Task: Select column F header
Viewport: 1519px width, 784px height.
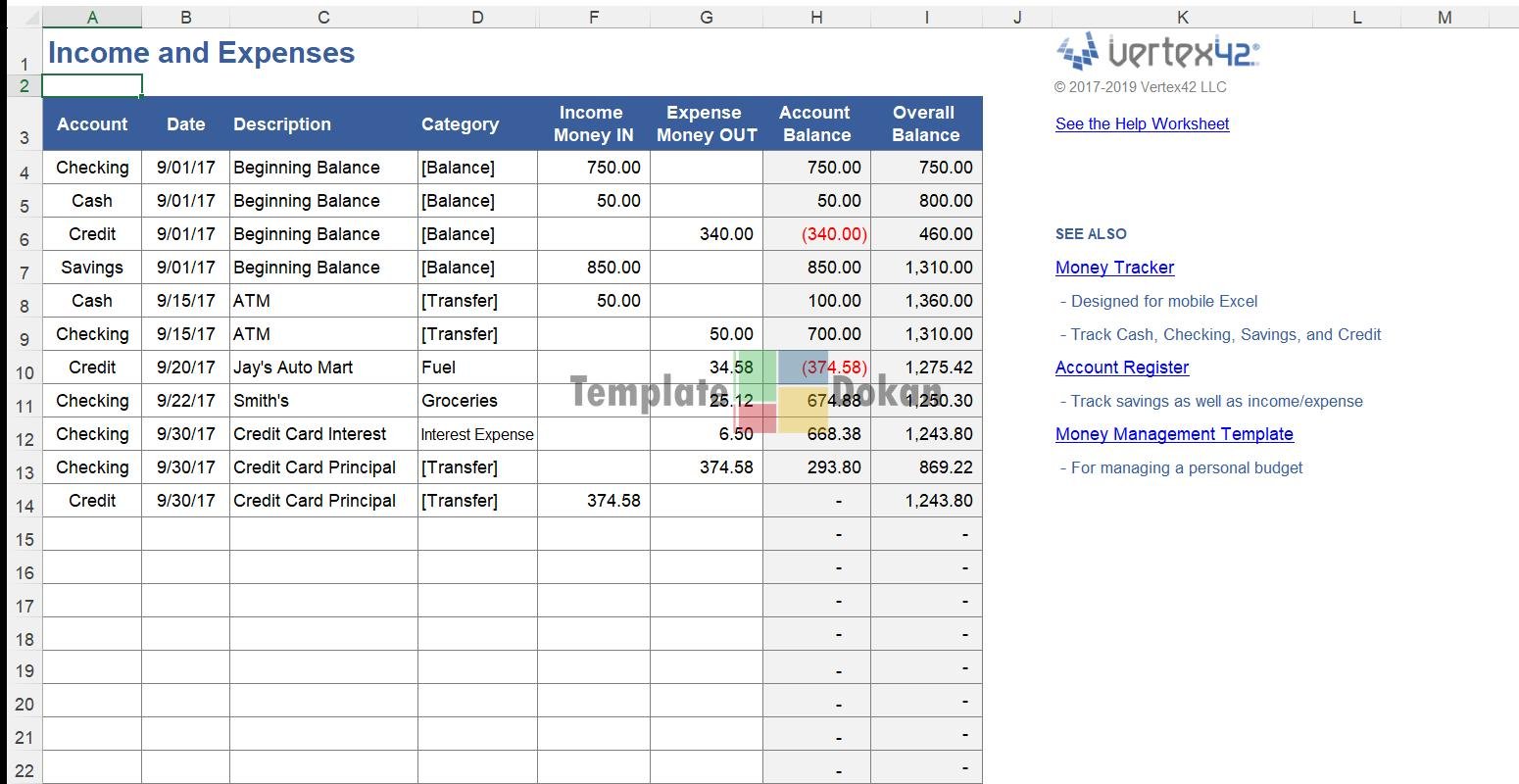Action: (x=593, y=17)
